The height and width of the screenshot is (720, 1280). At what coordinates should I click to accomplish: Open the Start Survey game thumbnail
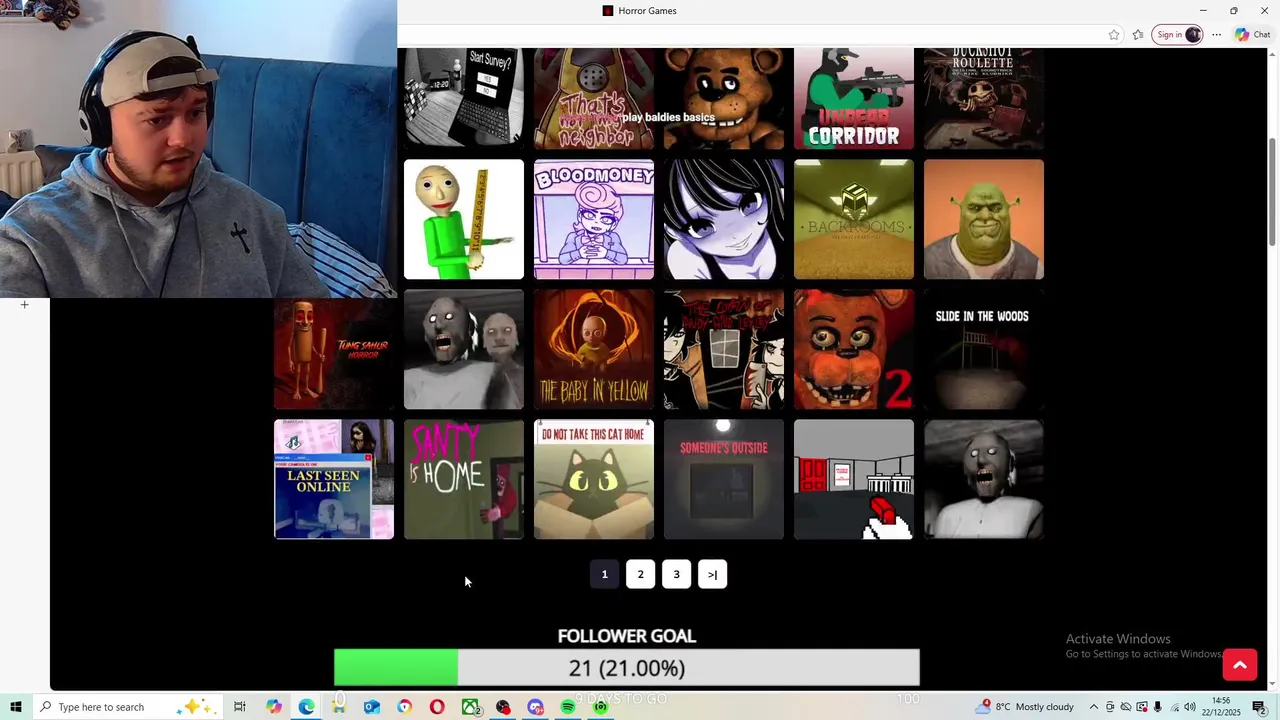464,98
